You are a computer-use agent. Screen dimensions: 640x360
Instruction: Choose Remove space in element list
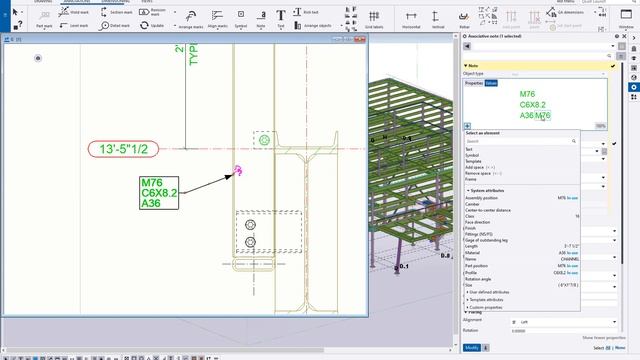click(x=483, y=173)
